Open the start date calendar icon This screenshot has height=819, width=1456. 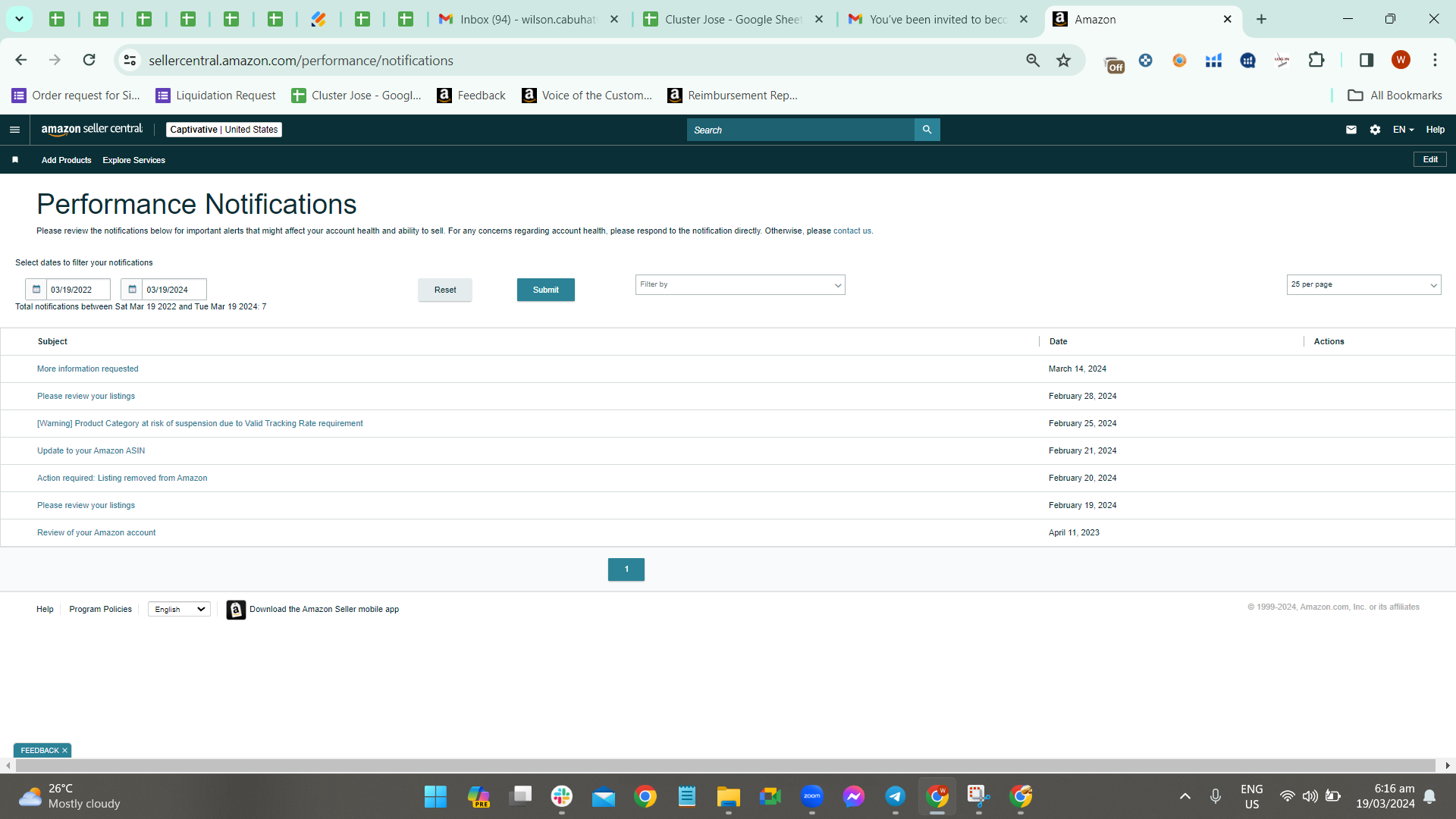pyautogui.click(x=36, y=290)
